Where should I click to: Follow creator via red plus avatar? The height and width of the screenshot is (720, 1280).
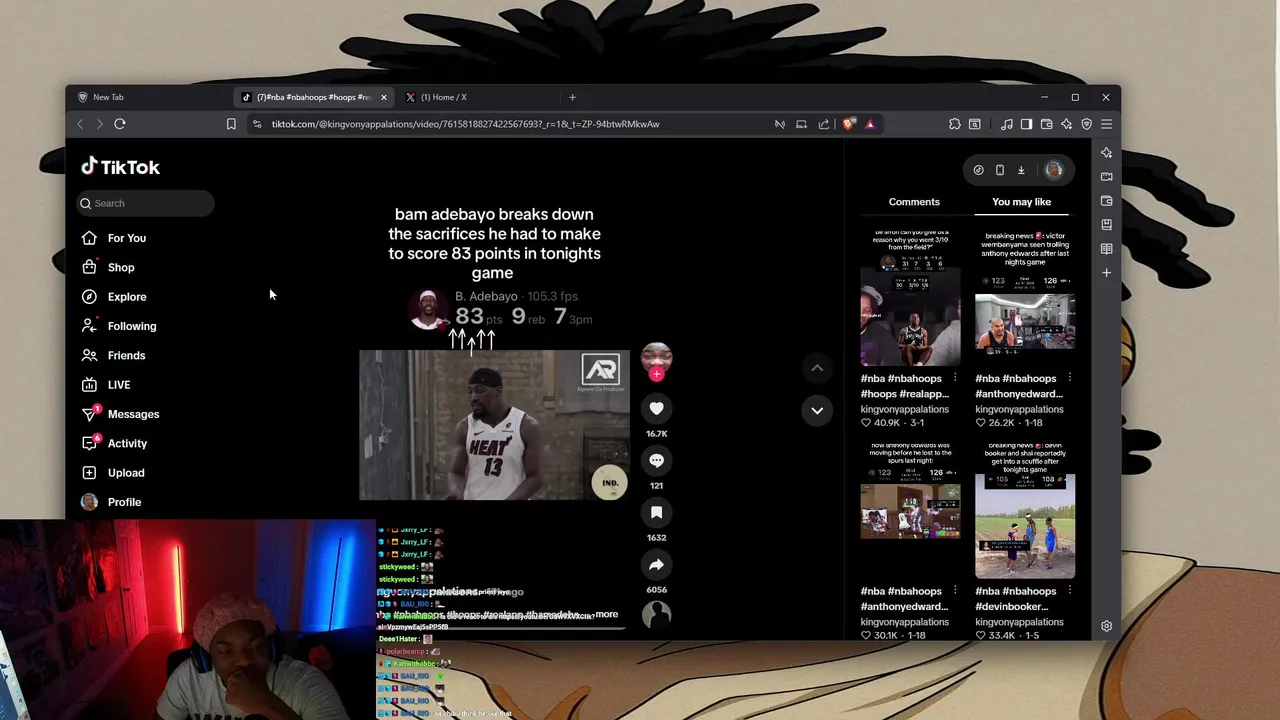click(656, 374)
